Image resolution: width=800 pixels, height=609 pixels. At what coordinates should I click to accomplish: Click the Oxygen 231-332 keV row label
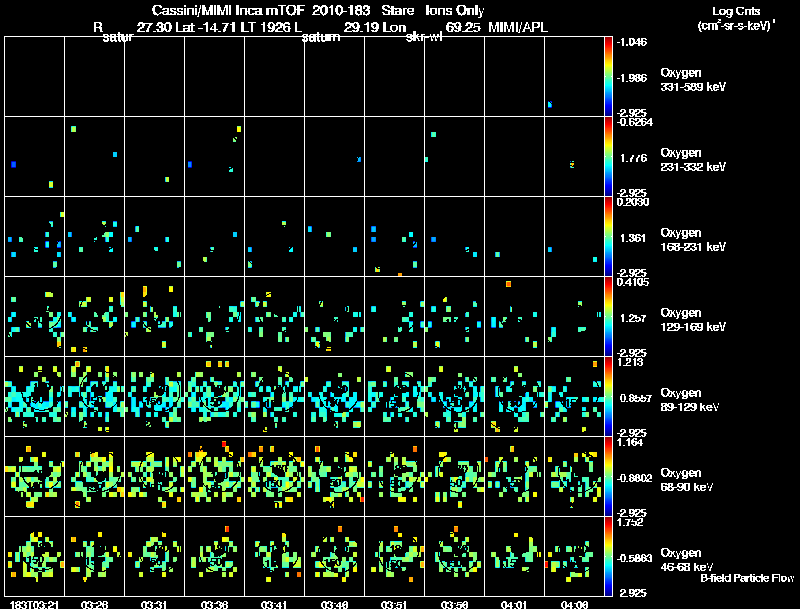tap(693, 159)
